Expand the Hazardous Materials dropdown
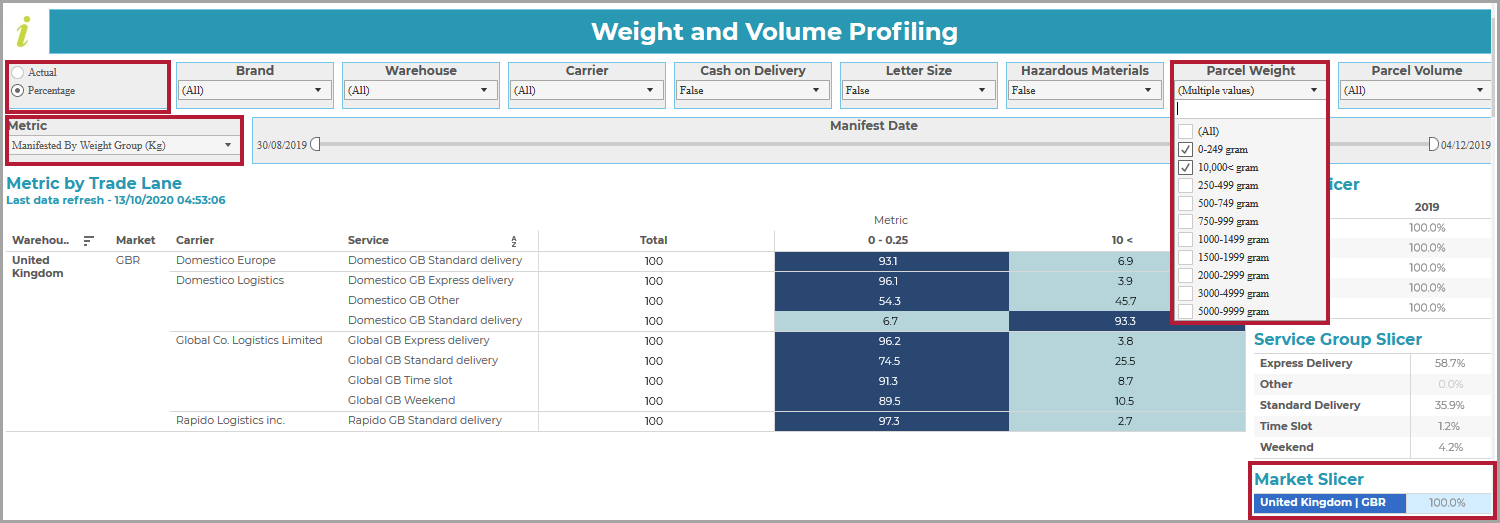 coord(1085,90)
